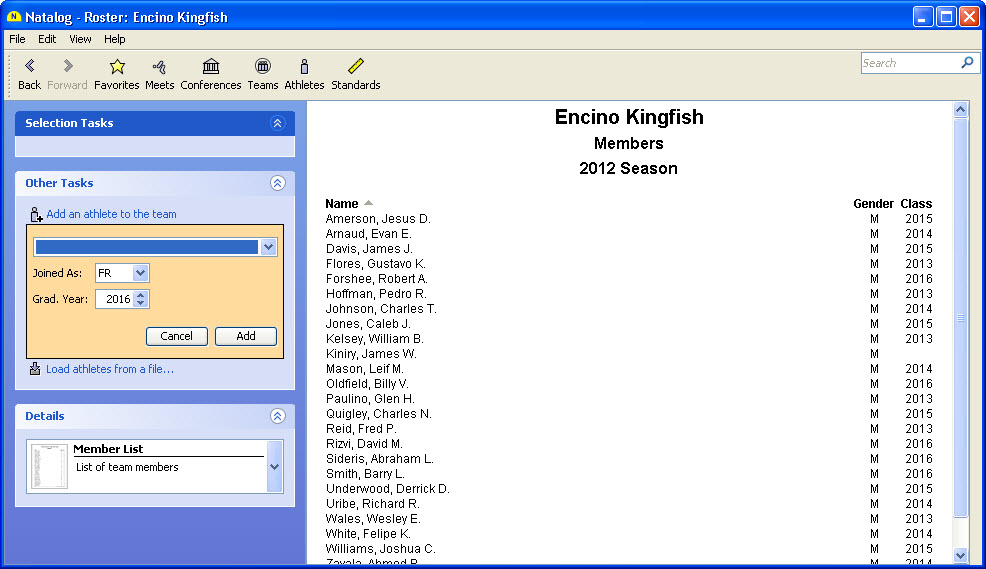
Task: Open the Joined As dropdown
Action: click(x=140, y=273)
